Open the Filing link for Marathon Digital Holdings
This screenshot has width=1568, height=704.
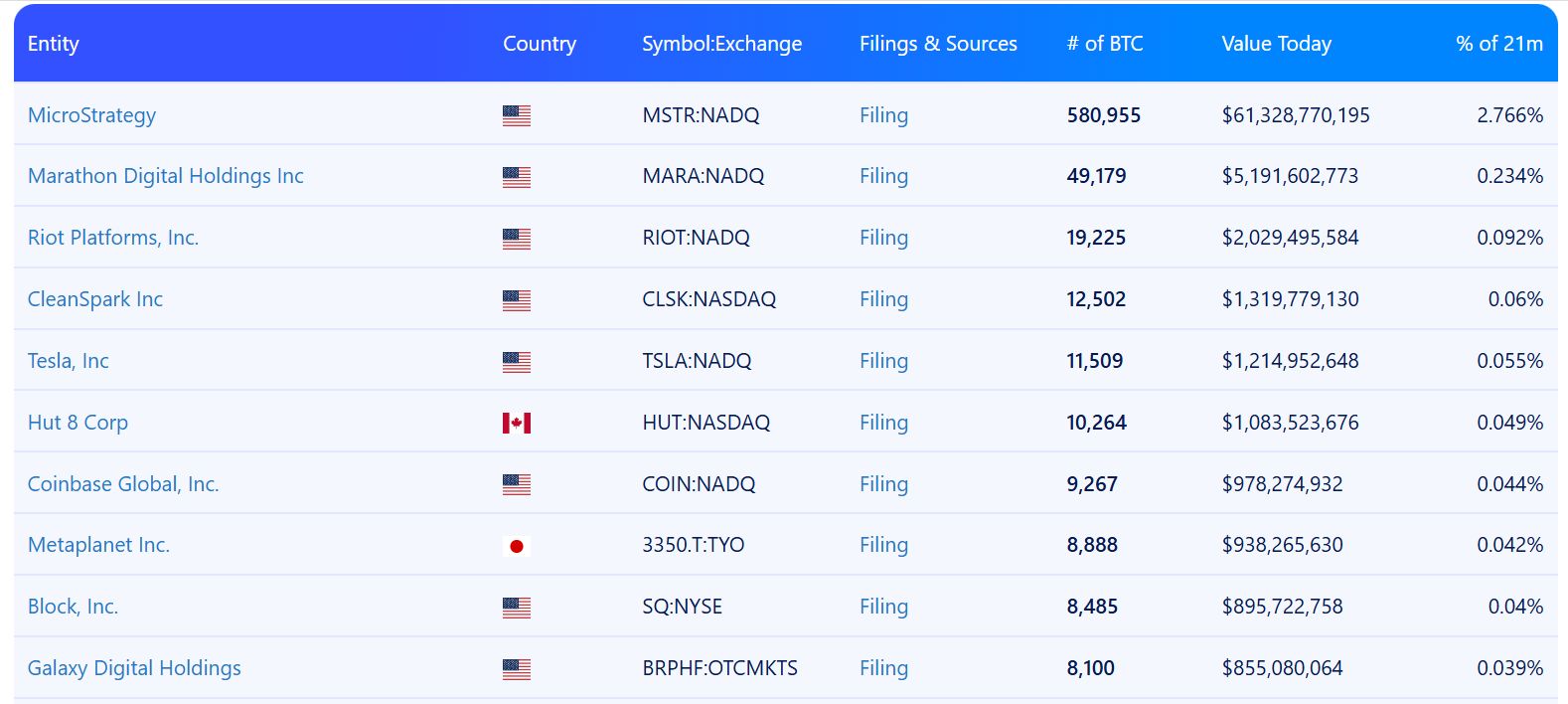pyautogui.click(x=883, y=177)
